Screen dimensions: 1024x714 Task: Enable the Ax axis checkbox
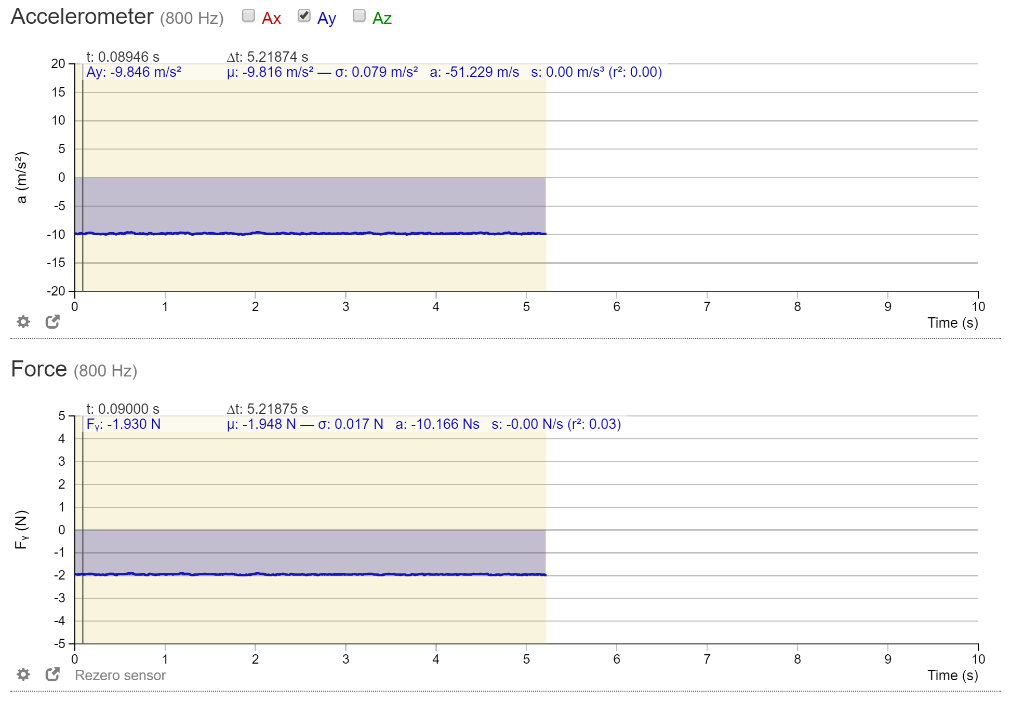tap(248, 16)
